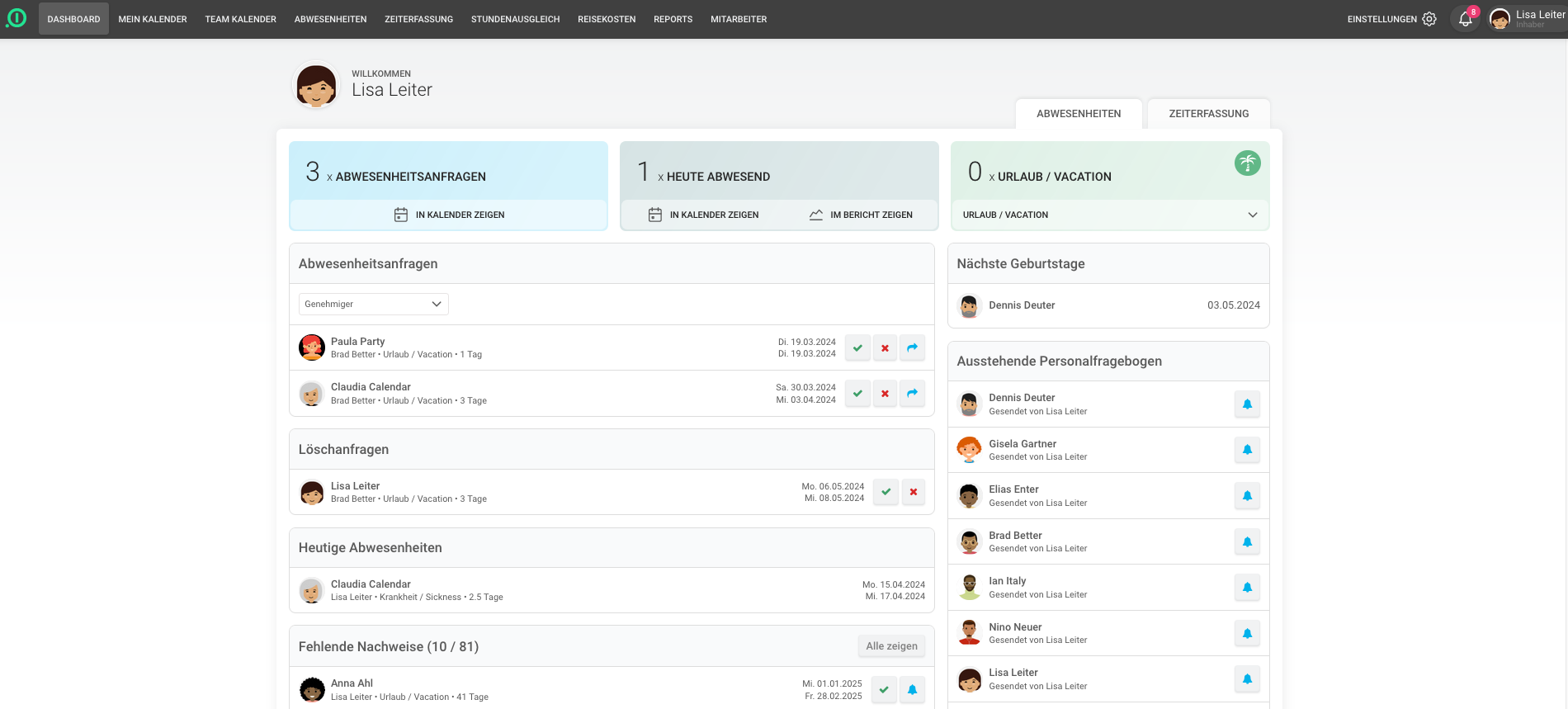Click Gisela Gartner's avatar
Image resolution: width=1568 pixels, height=709 pixels.
[969, 450]
